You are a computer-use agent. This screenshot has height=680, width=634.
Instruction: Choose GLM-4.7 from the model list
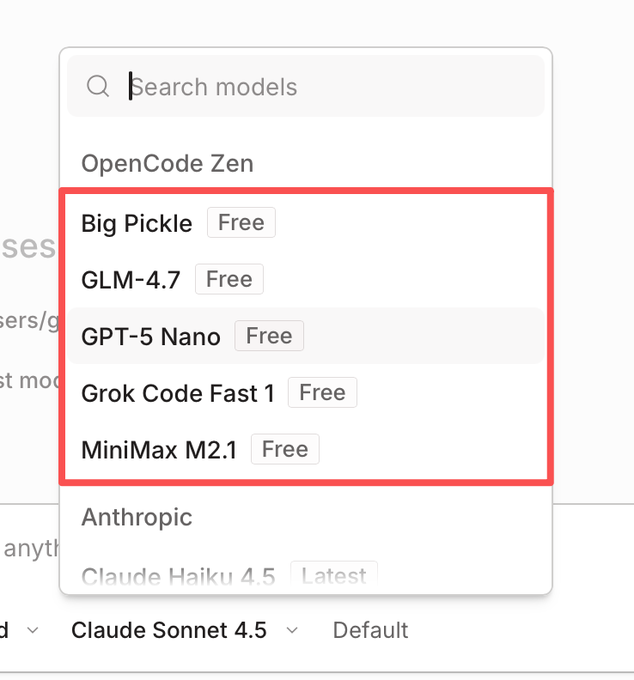(130, 280)
